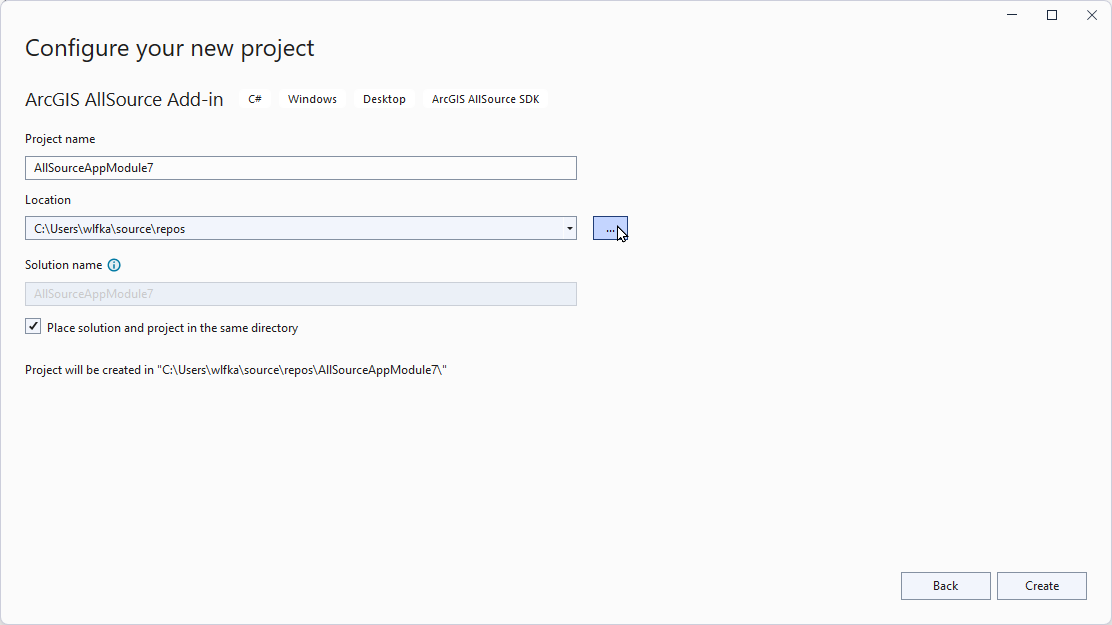The width and height of the screenshot is (1112, 625).
Task: Click the "Configure your new project" heading
Action: [170, 47]
